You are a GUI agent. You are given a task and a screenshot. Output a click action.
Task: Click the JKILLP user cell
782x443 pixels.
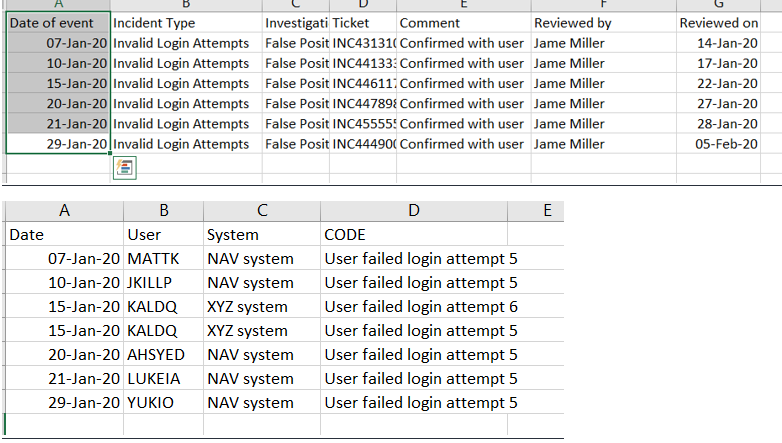coord(164,282)
